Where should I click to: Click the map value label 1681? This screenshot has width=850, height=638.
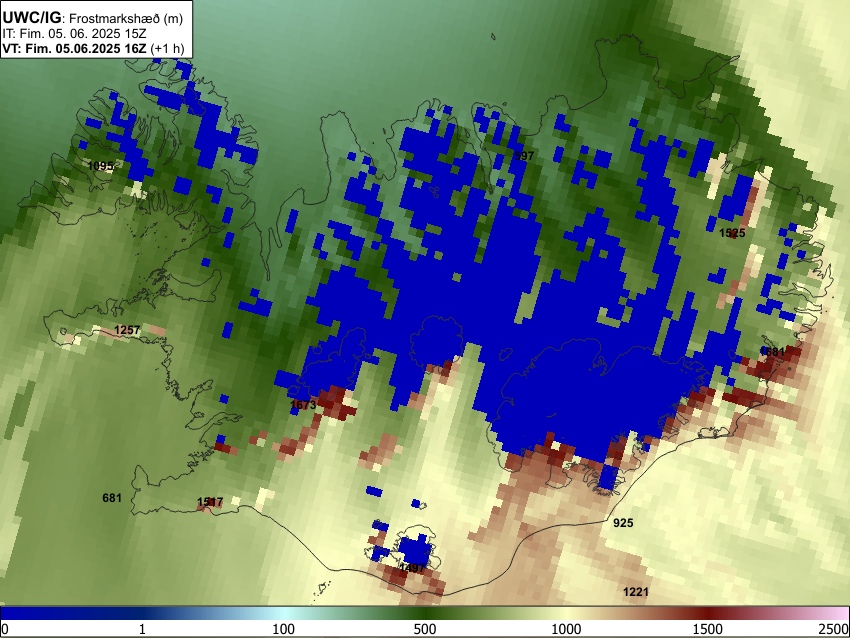pyautogui.click(x=772, y=352)
